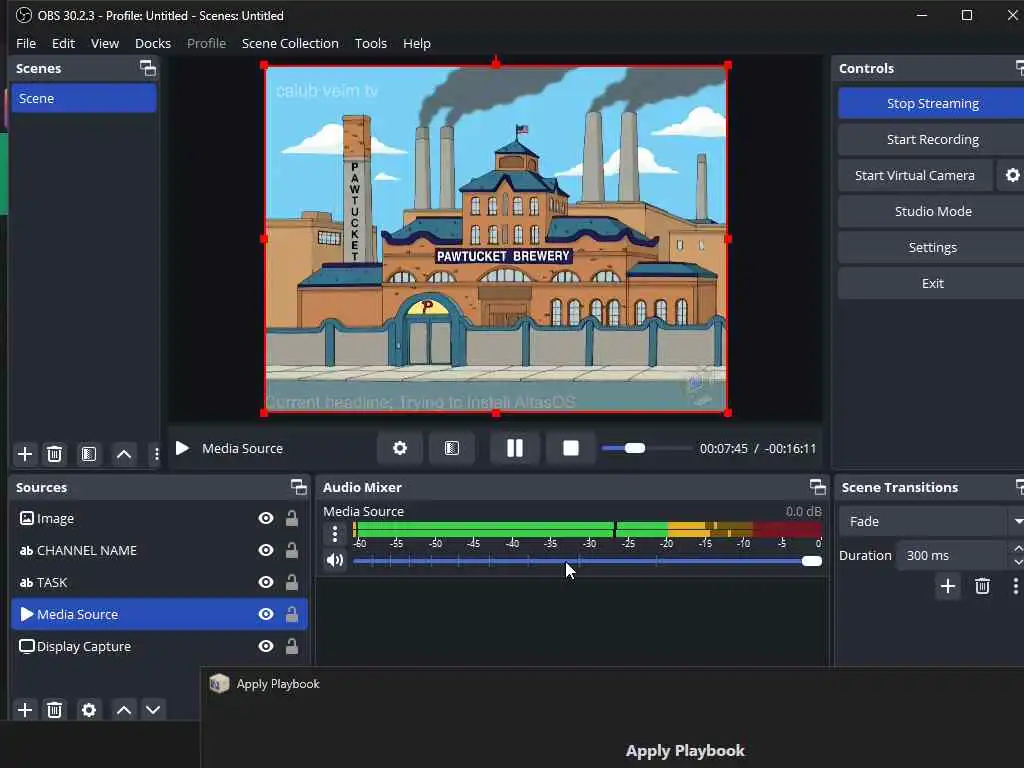This screenshot has height=768, width=1024.
Task: Toggle visibility of Media Source
Action: (266, 615)
